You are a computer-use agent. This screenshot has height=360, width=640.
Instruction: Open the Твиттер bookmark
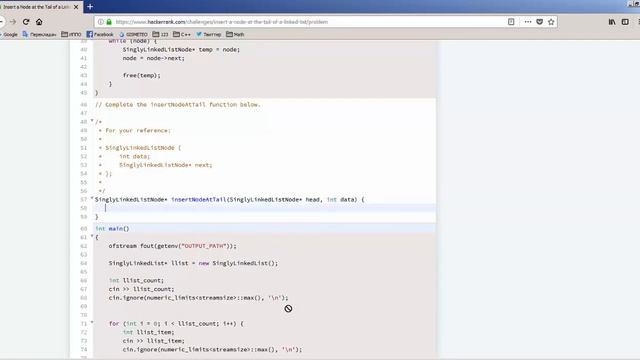[209, 35]
